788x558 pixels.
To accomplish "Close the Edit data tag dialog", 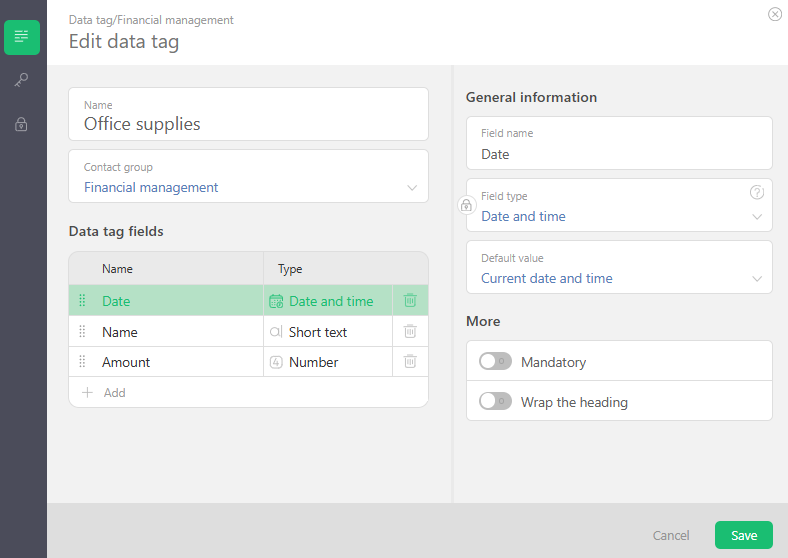I will point(774,14).
